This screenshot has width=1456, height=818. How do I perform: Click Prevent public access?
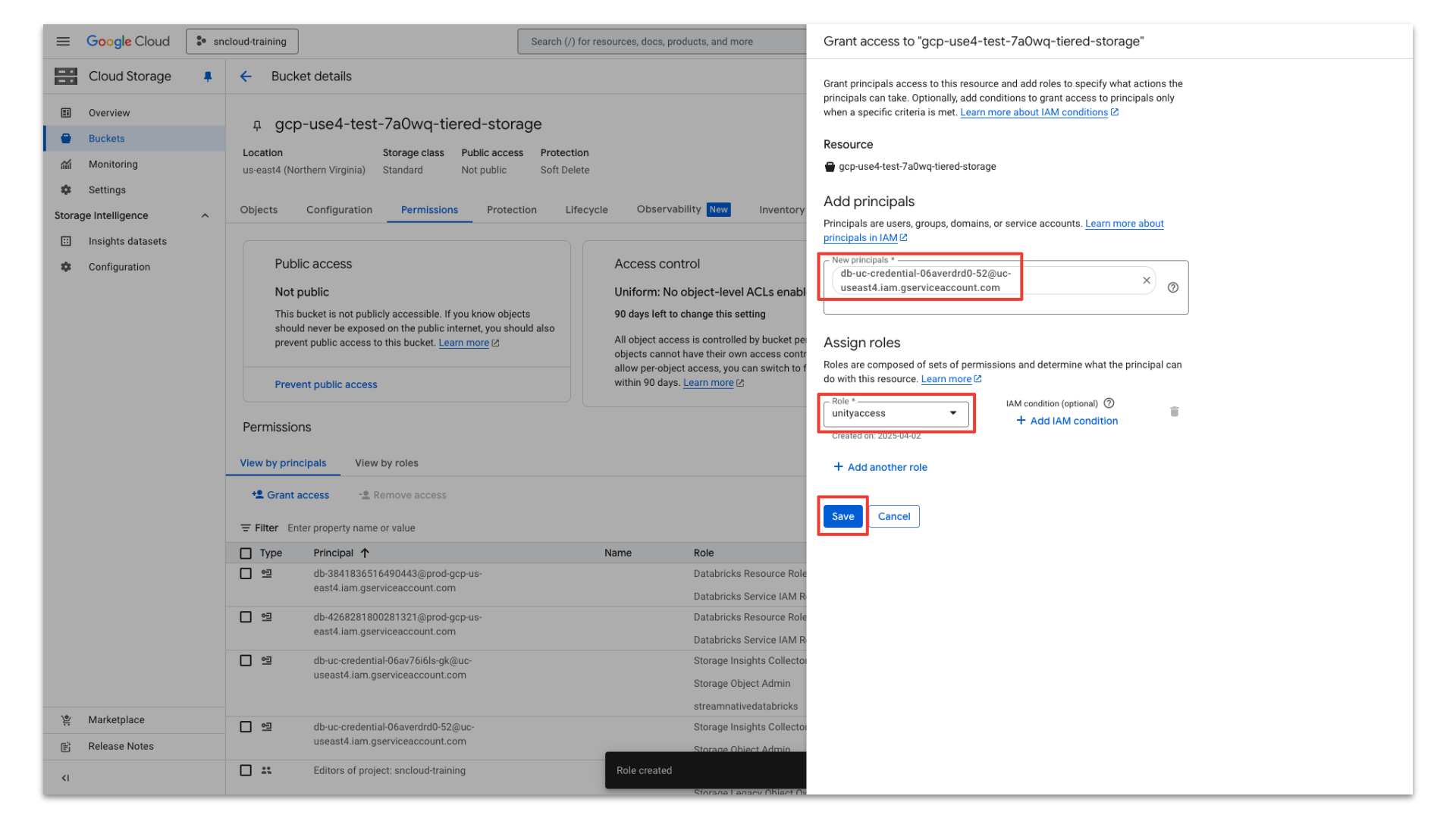pos(326,385)
